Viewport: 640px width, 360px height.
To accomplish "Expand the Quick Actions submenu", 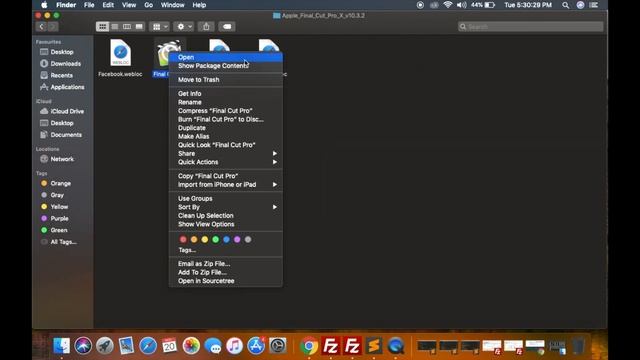I will click(226, 162).
